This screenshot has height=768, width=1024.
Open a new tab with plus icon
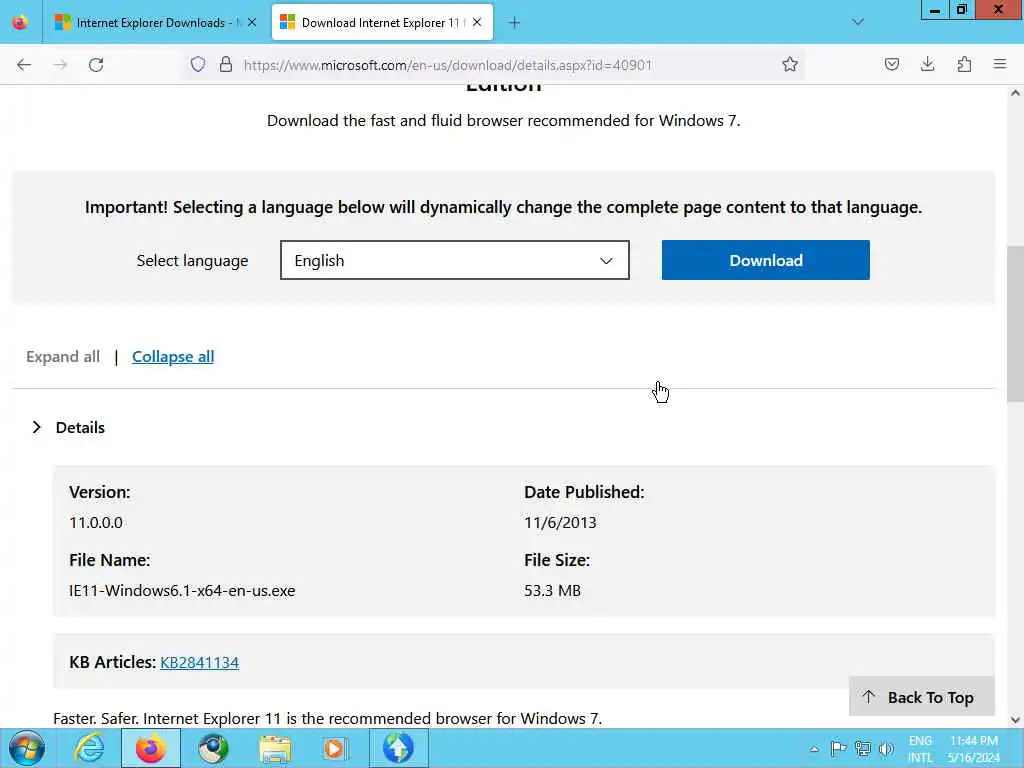(x=515, y=23)
